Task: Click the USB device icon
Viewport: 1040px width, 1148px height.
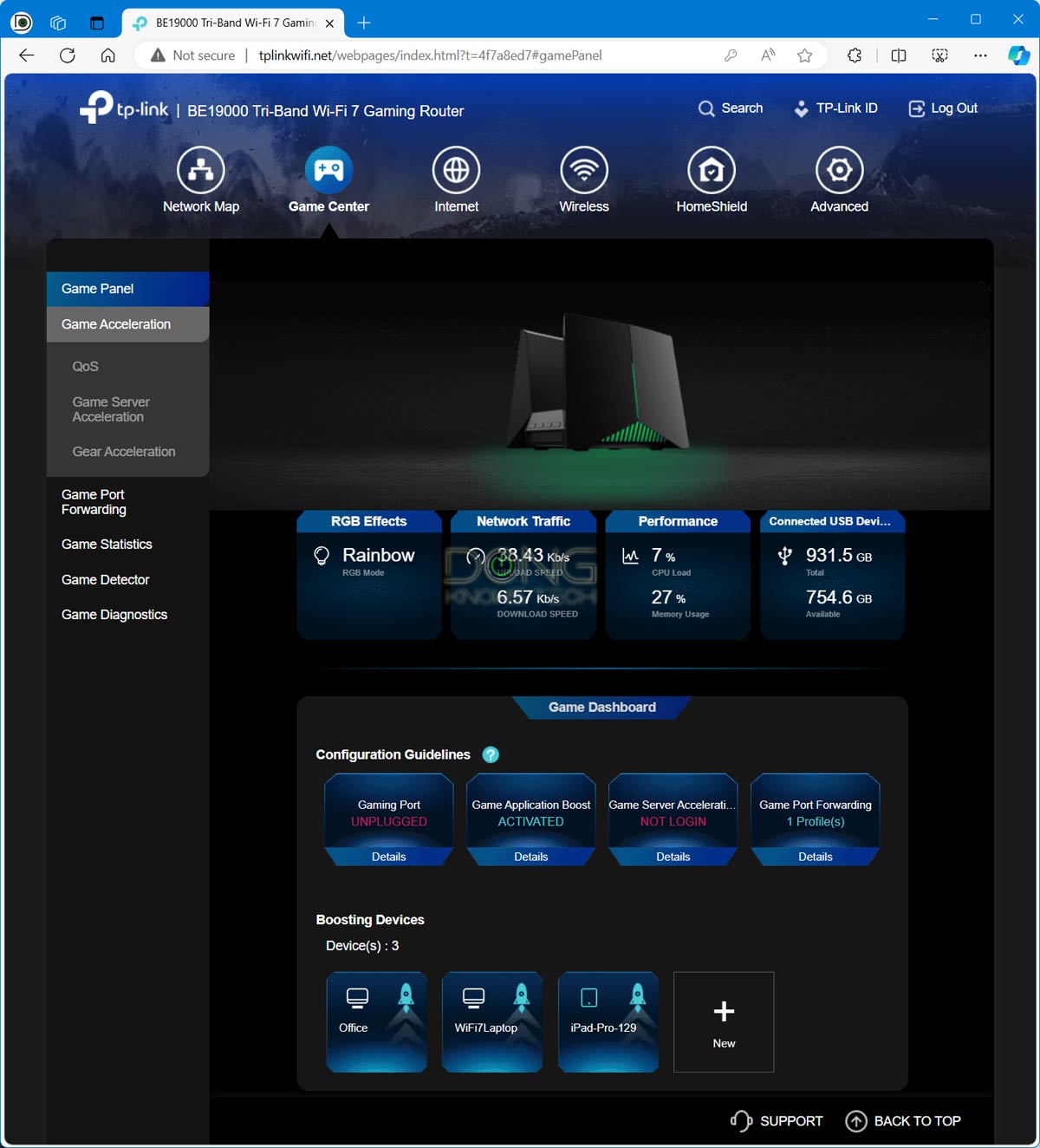Action: tap(785, 556)
